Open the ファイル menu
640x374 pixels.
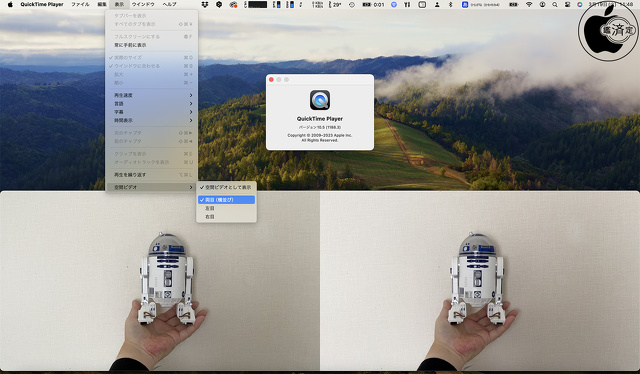(80, 4)
